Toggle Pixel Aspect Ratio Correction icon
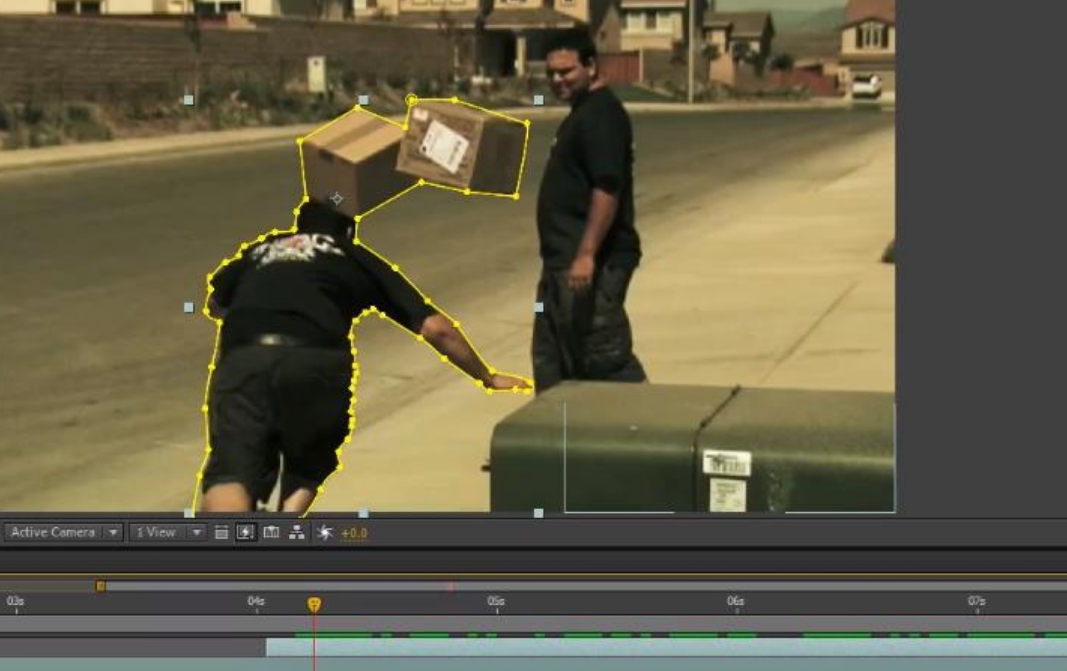Screen dimensions: 1067x671 [x=222, y=533]
